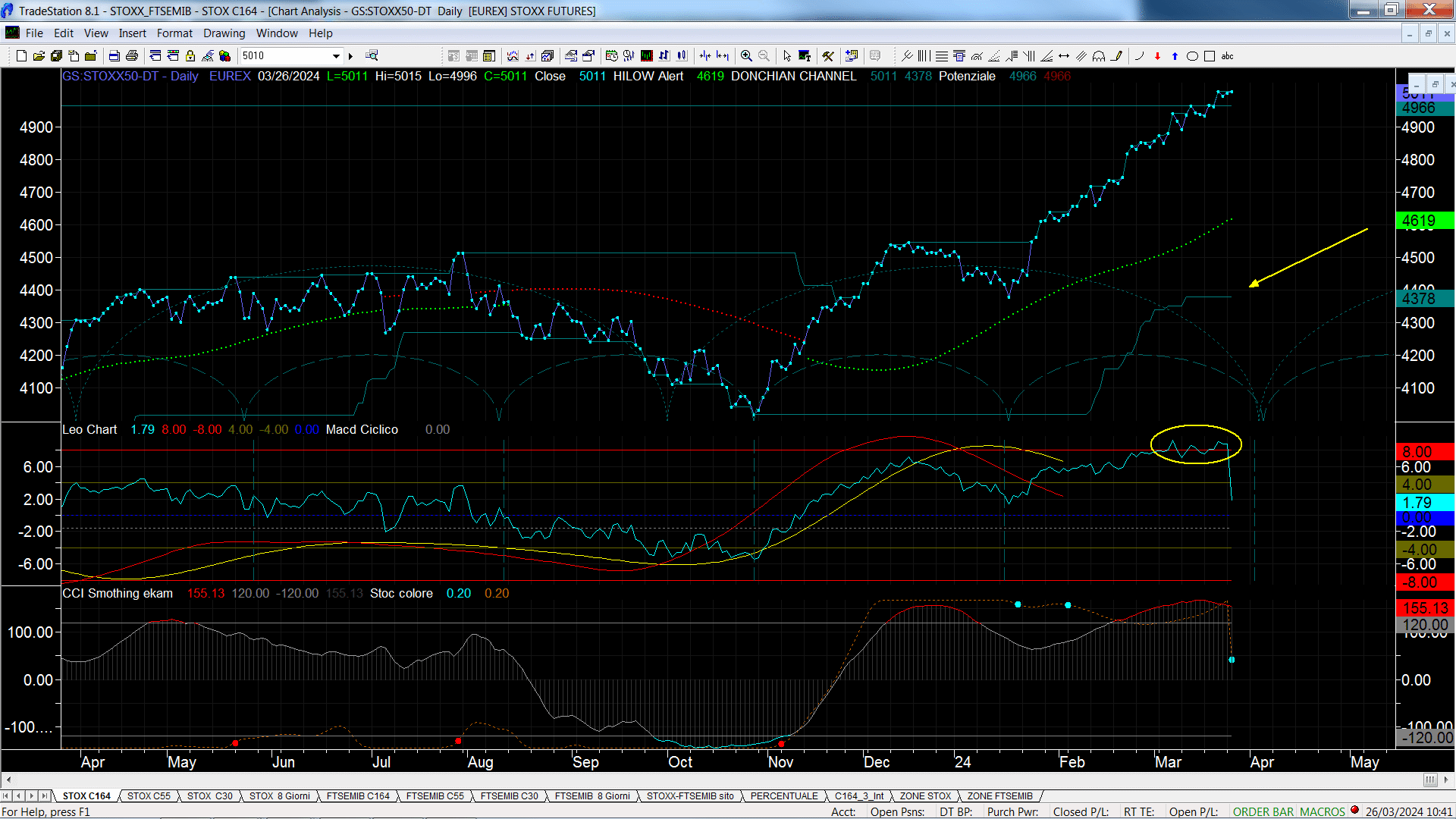Click the chart text annotation toolbar icon
1456x819 pixels.
(x=805, y=56)
